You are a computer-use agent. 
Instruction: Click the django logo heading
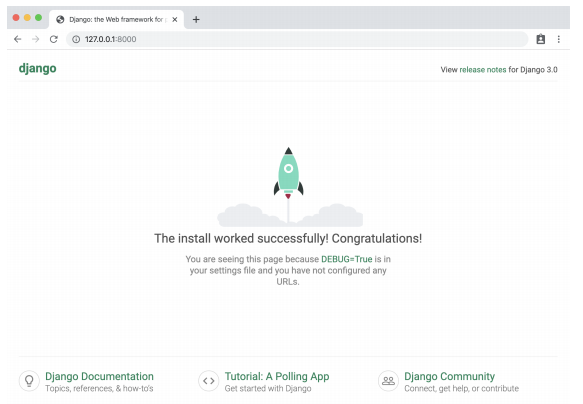(x=38, y=68)
